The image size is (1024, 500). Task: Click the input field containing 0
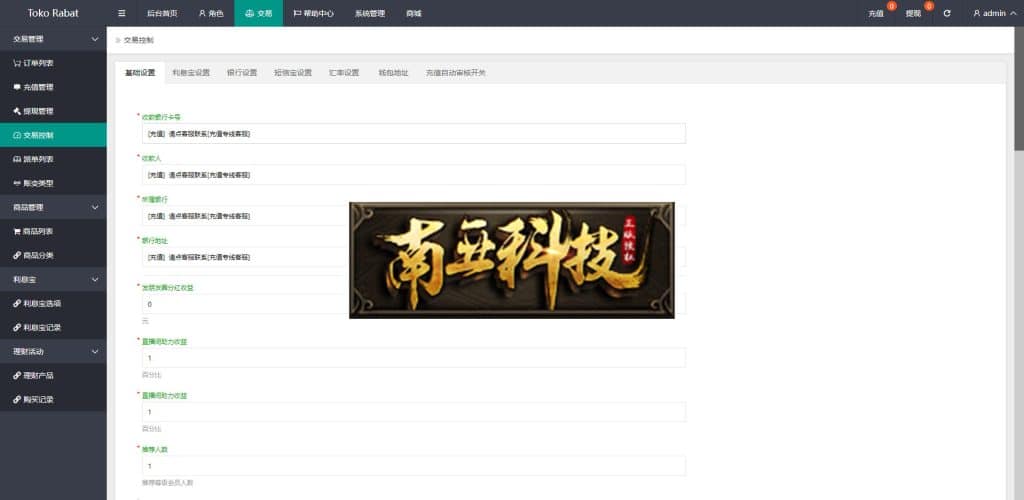coord(413,304)
